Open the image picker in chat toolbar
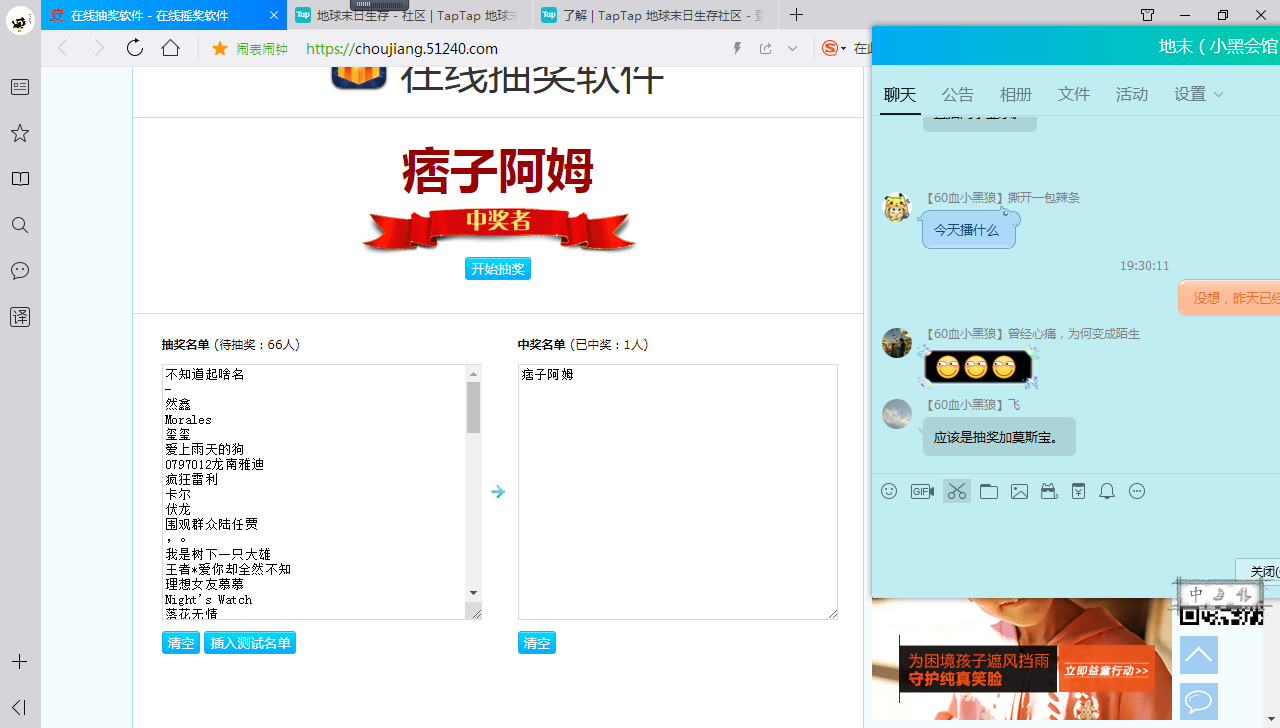 pyautogui.click(x=1019, y=491)
